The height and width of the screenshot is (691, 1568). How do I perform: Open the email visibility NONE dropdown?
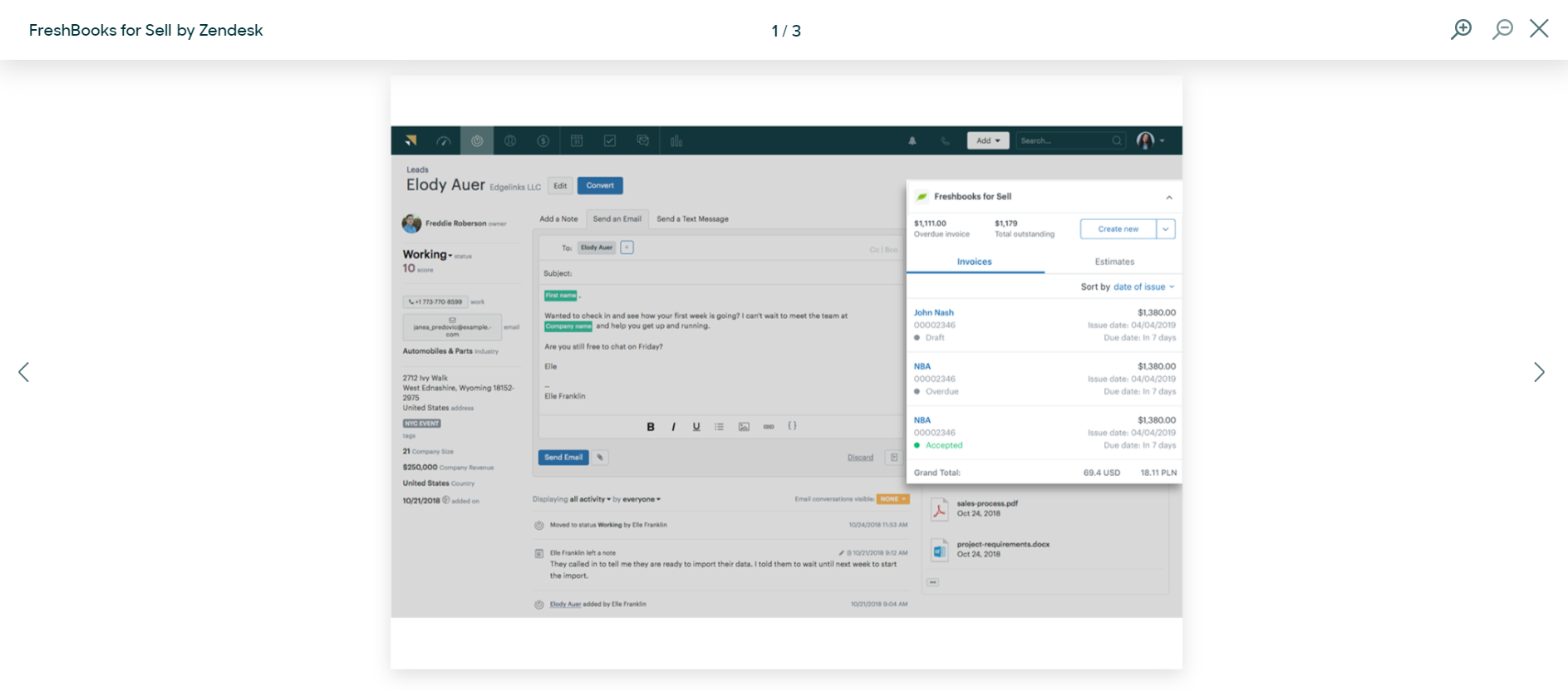[x=893, y=499]
